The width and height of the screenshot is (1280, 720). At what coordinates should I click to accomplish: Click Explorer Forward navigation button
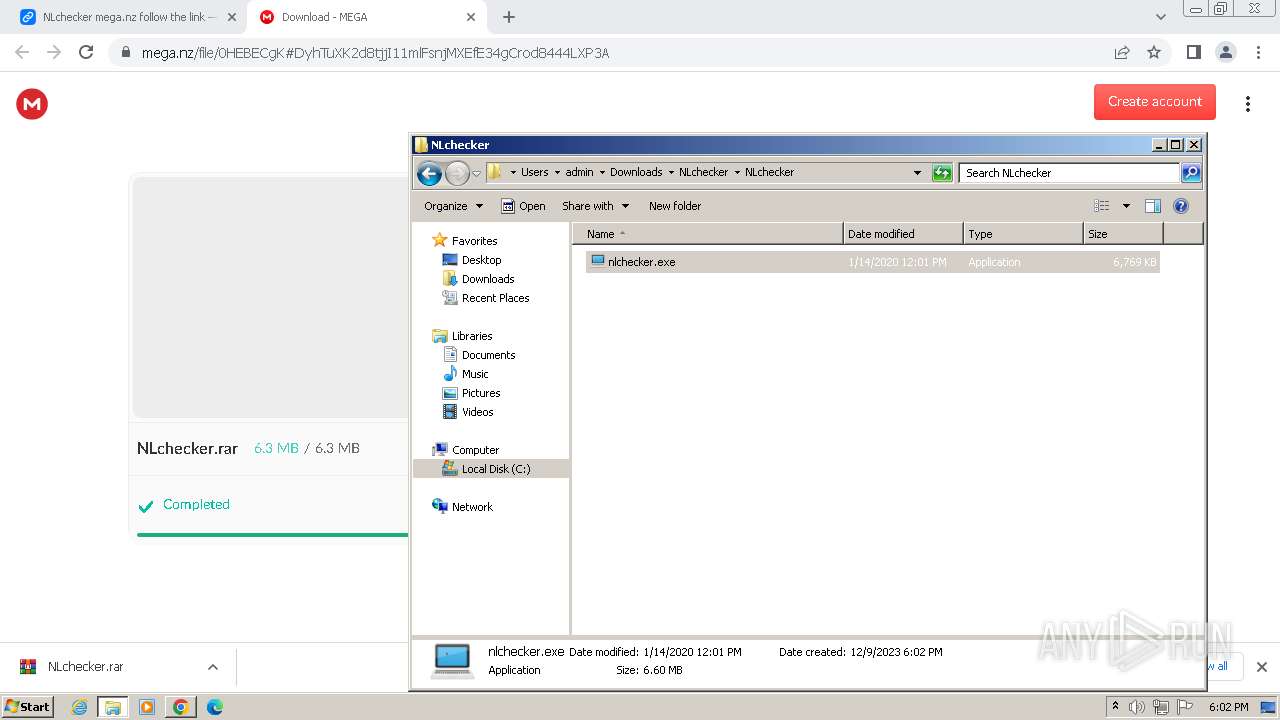(x=457, y=173)
